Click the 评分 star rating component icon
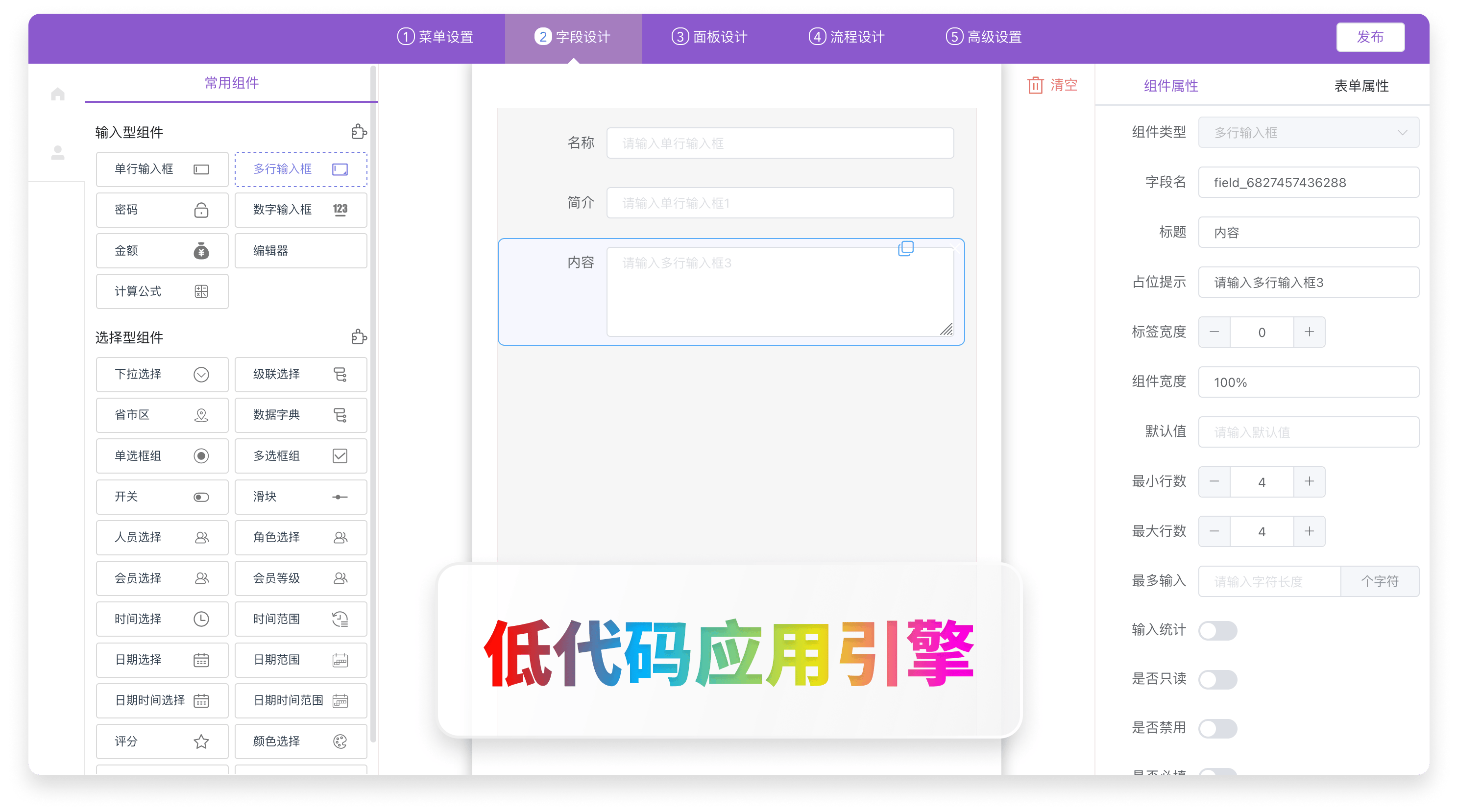1457x812 pixels. click(x=201, y=741)
